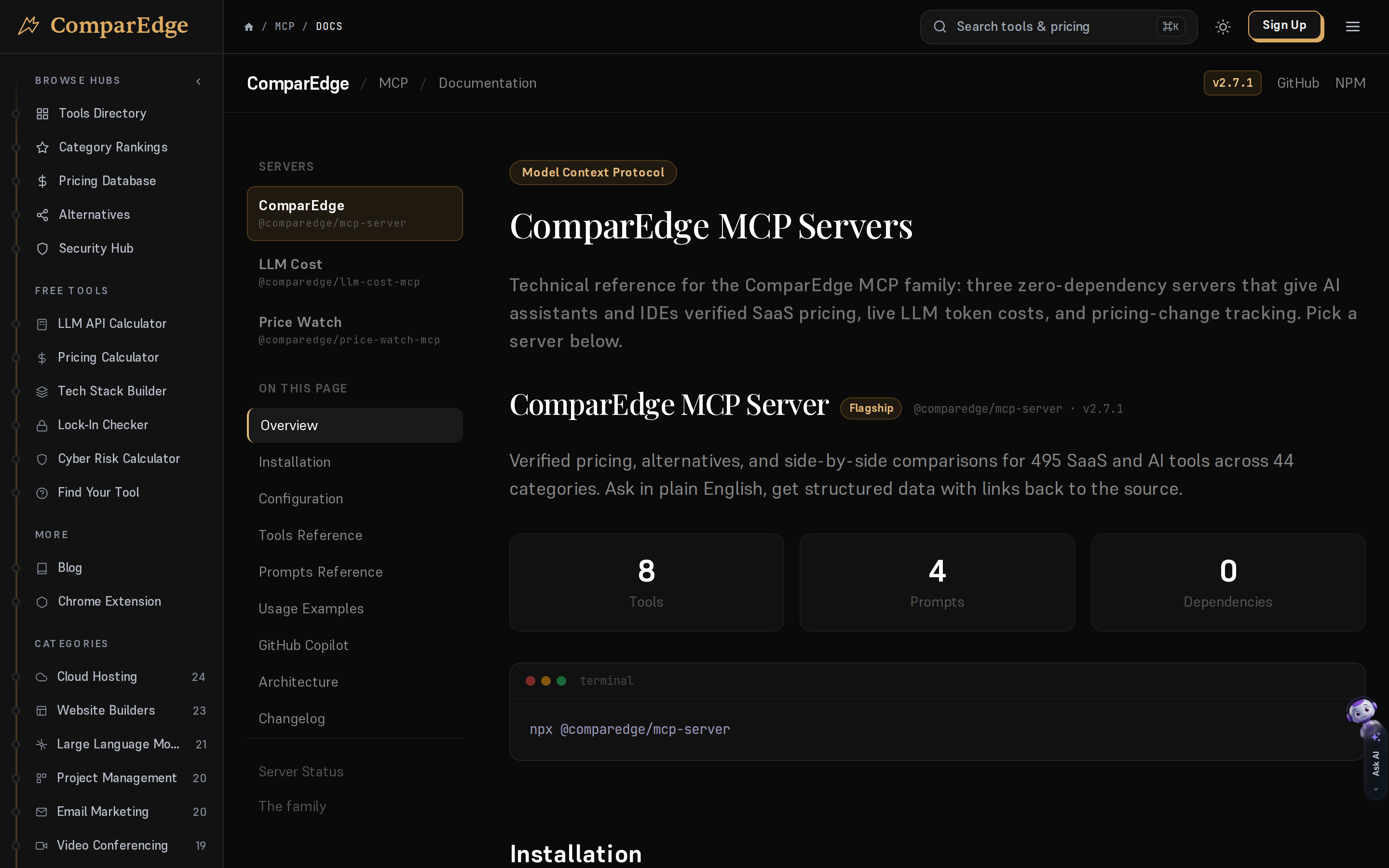The image size is (1389, 868).
Task: Click the MCP header breadcrumb
Action: [393, 83]
